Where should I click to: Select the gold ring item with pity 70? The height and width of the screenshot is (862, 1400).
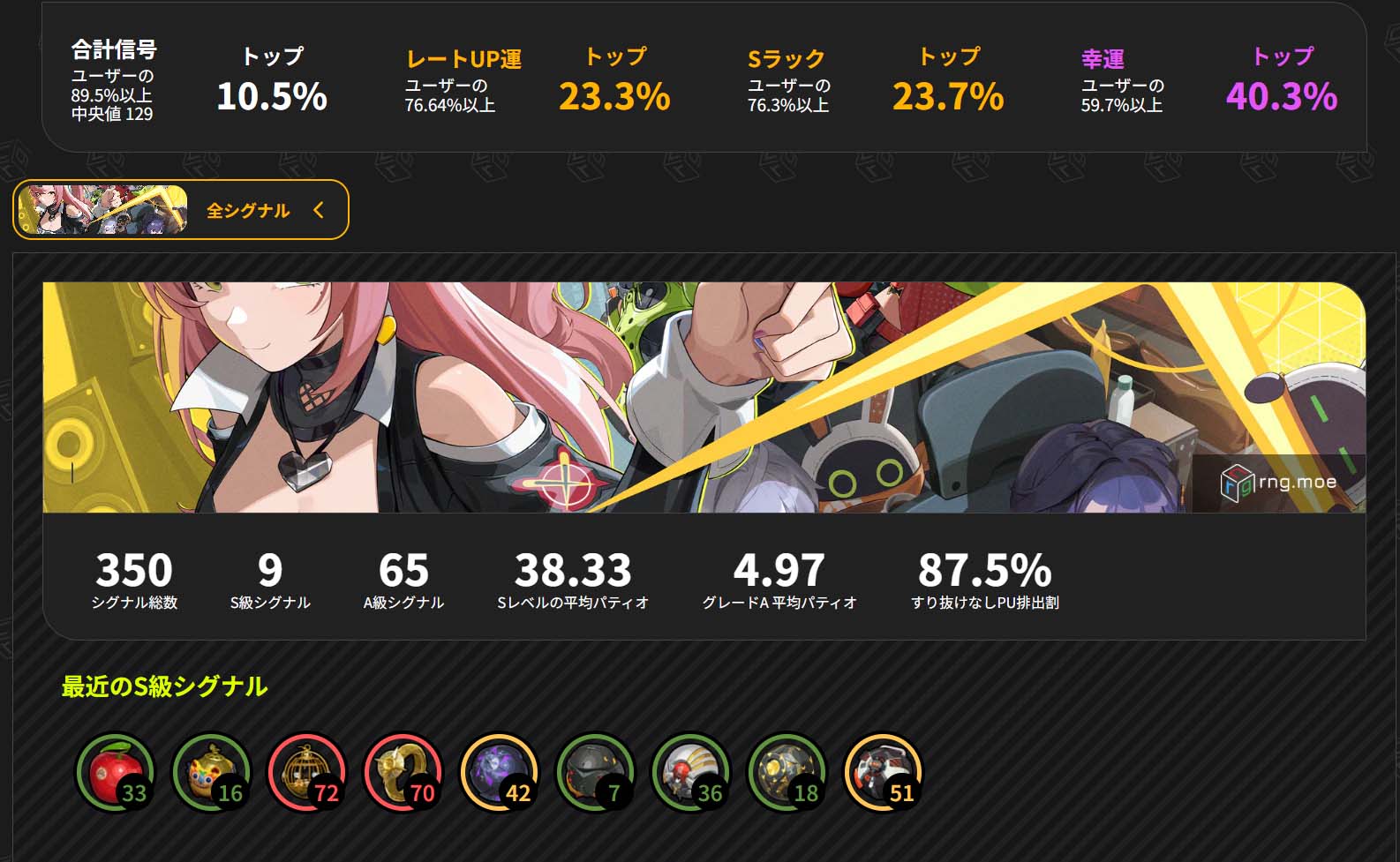point(404,773)
